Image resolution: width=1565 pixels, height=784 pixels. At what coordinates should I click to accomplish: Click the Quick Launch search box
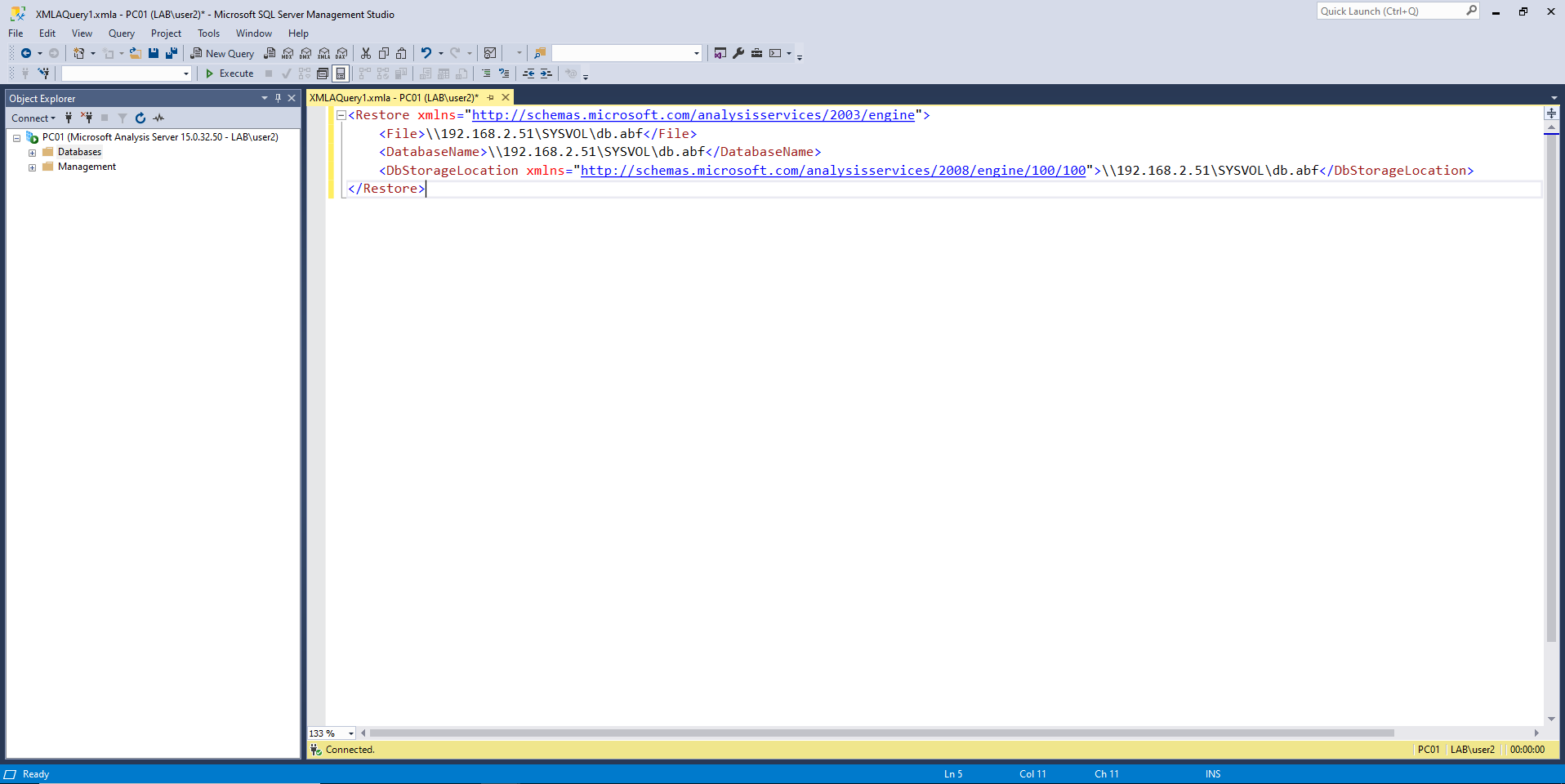pos(1391,11)
